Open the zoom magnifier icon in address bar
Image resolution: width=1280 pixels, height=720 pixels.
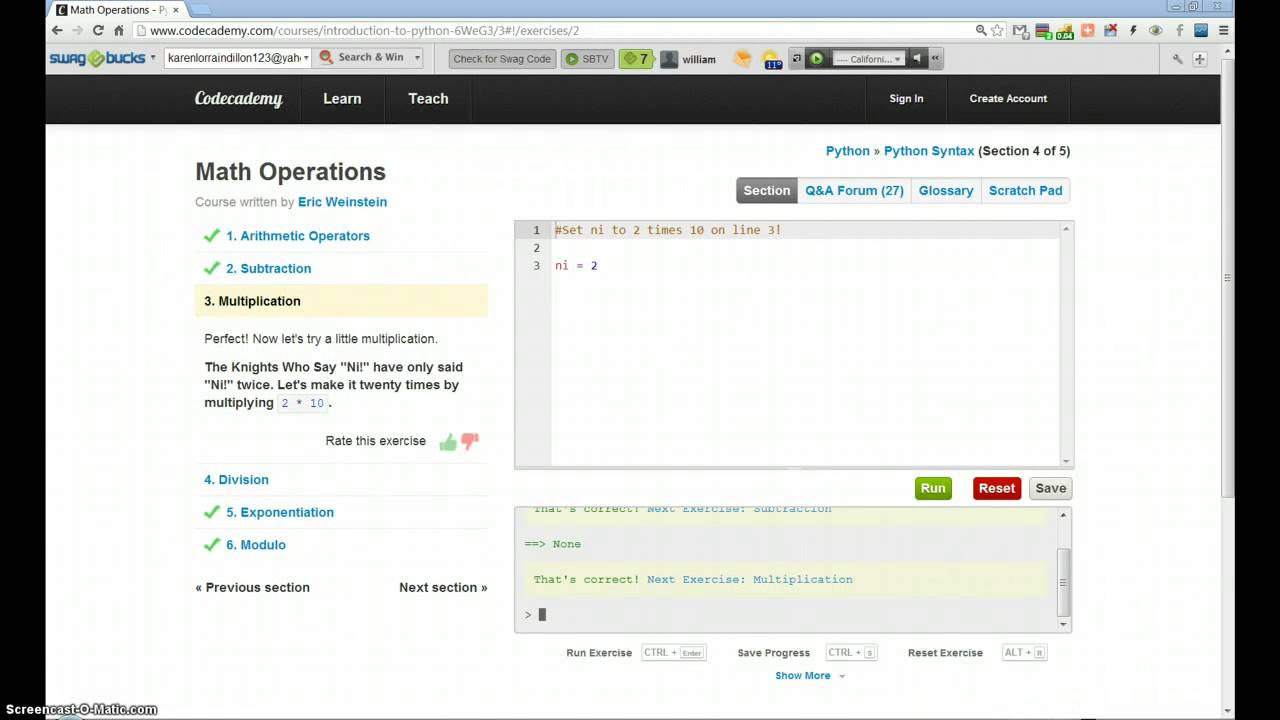point(981,31)
